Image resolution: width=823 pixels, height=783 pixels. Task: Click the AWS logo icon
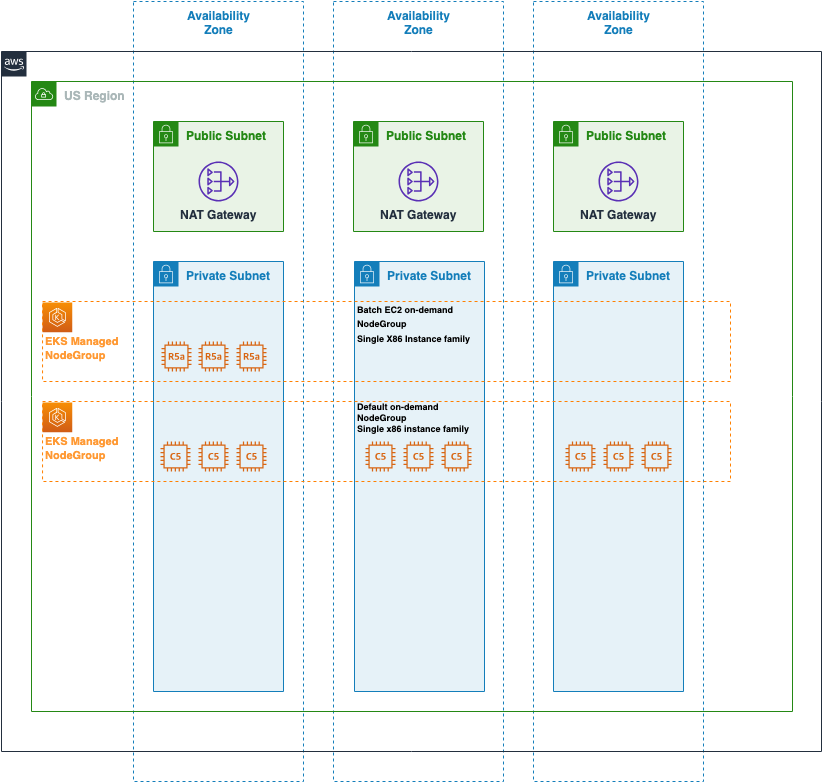coord(14,64)
